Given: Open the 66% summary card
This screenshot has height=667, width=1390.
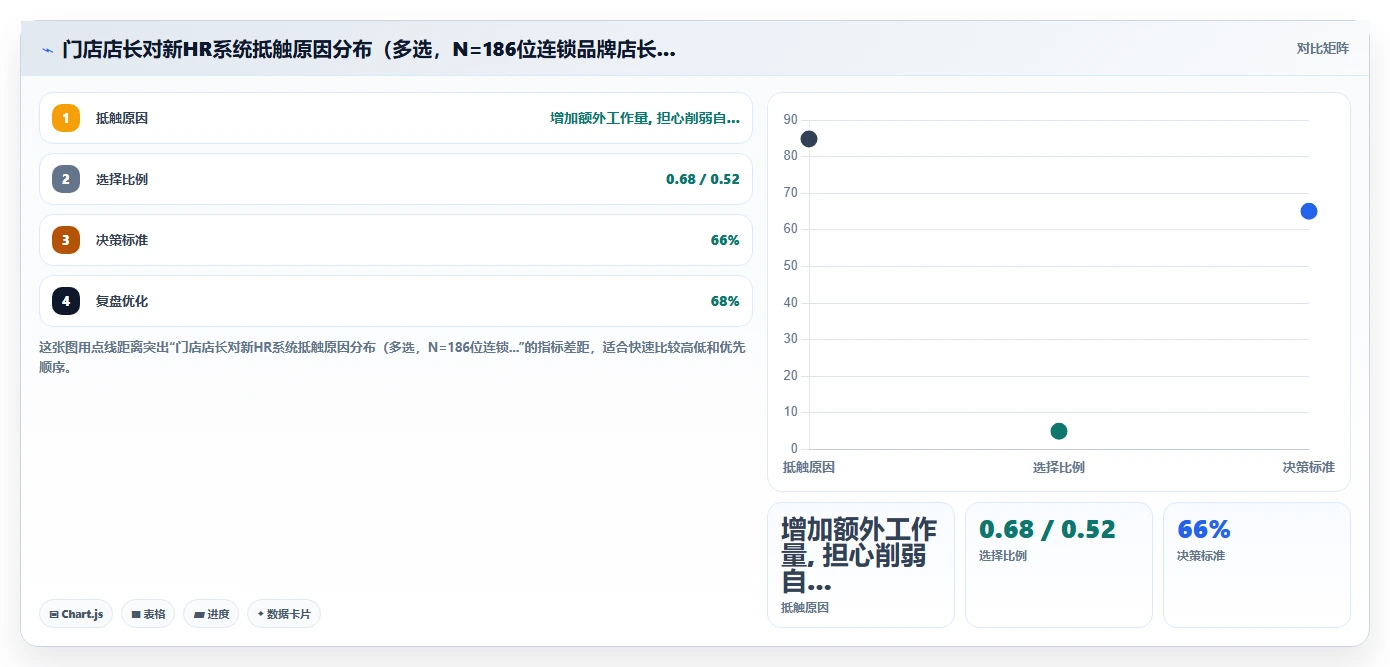Looking at the screenshot, I should click(x=1257, y=565).
